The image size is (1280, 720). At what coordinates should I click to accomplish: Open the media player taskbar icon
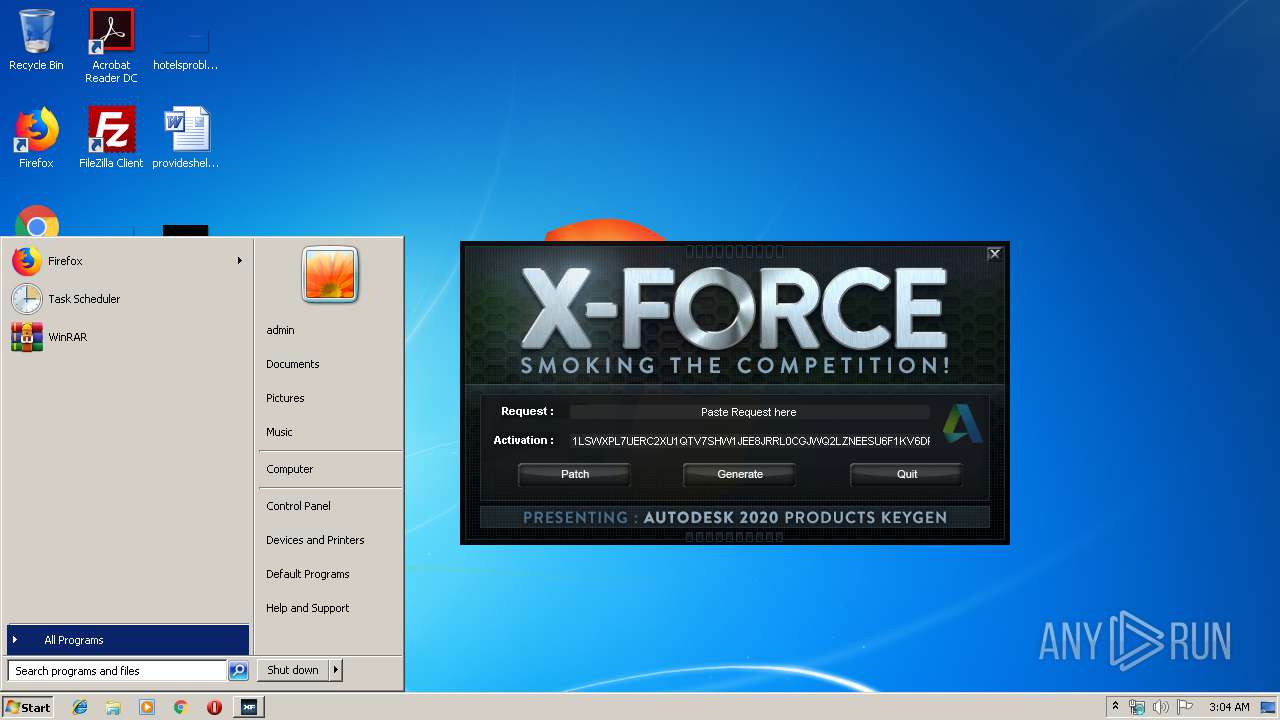click(147, 707)
